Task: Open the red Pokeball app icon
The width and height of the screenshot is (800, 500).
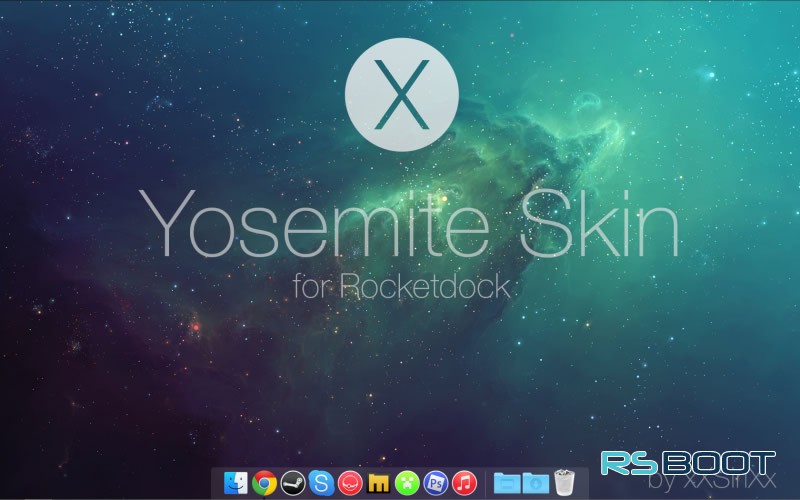Action: click(350, 483)
